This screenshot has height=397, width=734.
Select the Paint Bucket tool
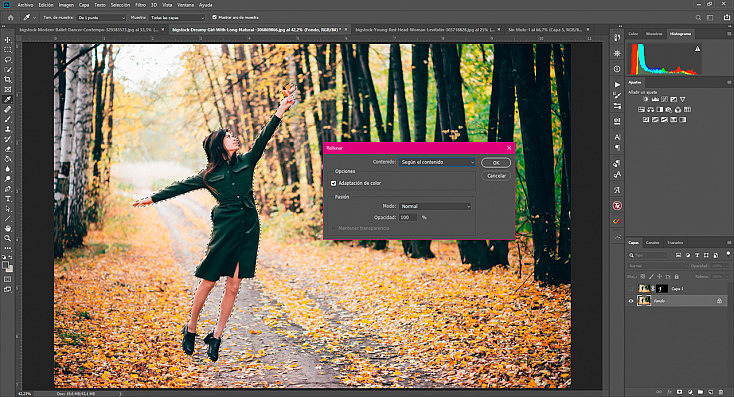pyautogui.click(x=7, y=159)
